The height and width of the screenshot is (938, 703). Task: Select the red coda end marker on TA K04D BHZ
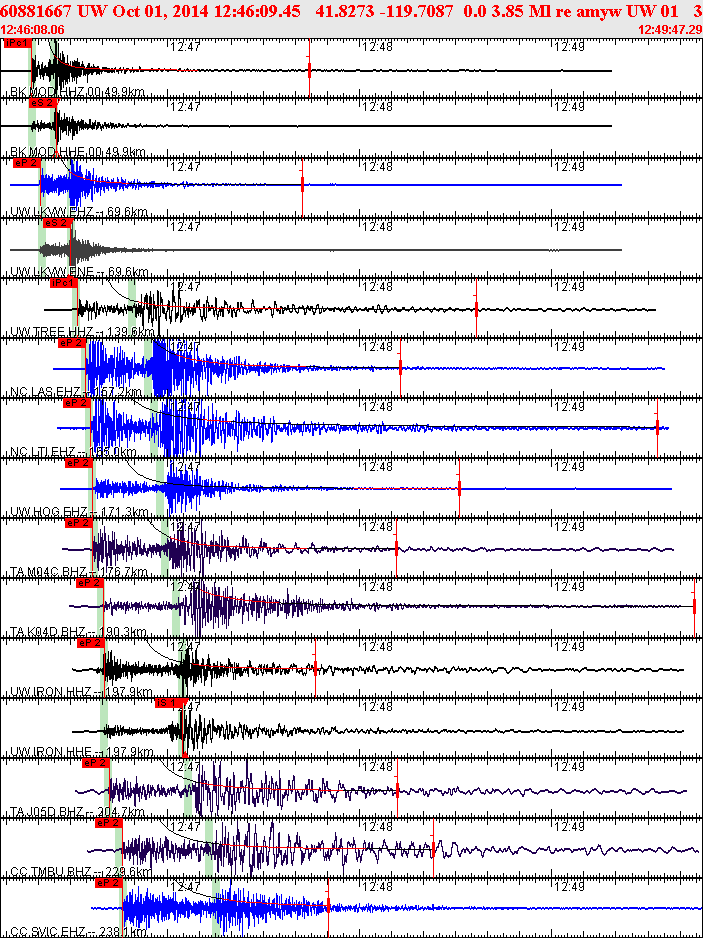(x=694, y=607)
